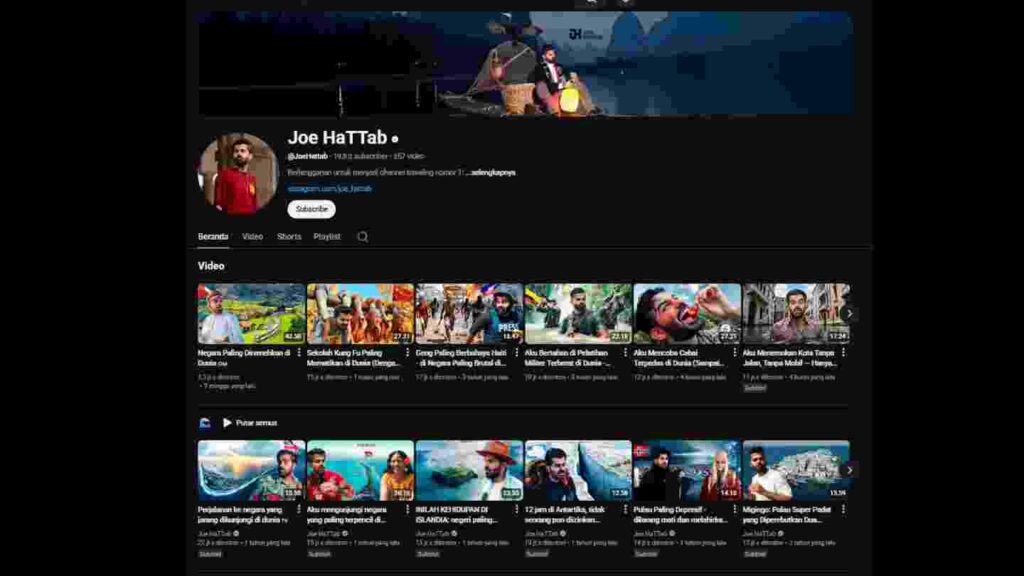Click Joe HaTTab's profile avatar
The height and width of the screenshot is (576, 1024).
coord(237,173)
